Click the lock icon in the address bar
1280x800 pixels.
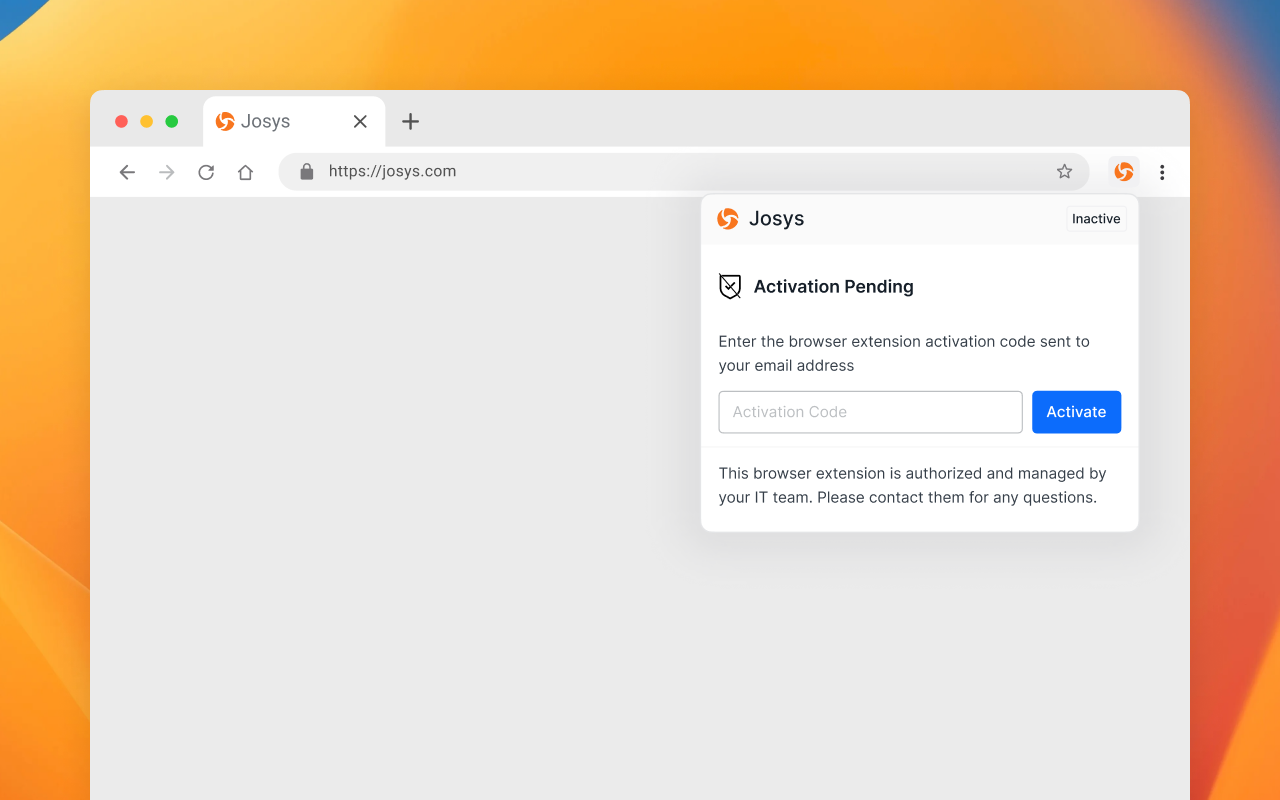click(x=307, y=172)
